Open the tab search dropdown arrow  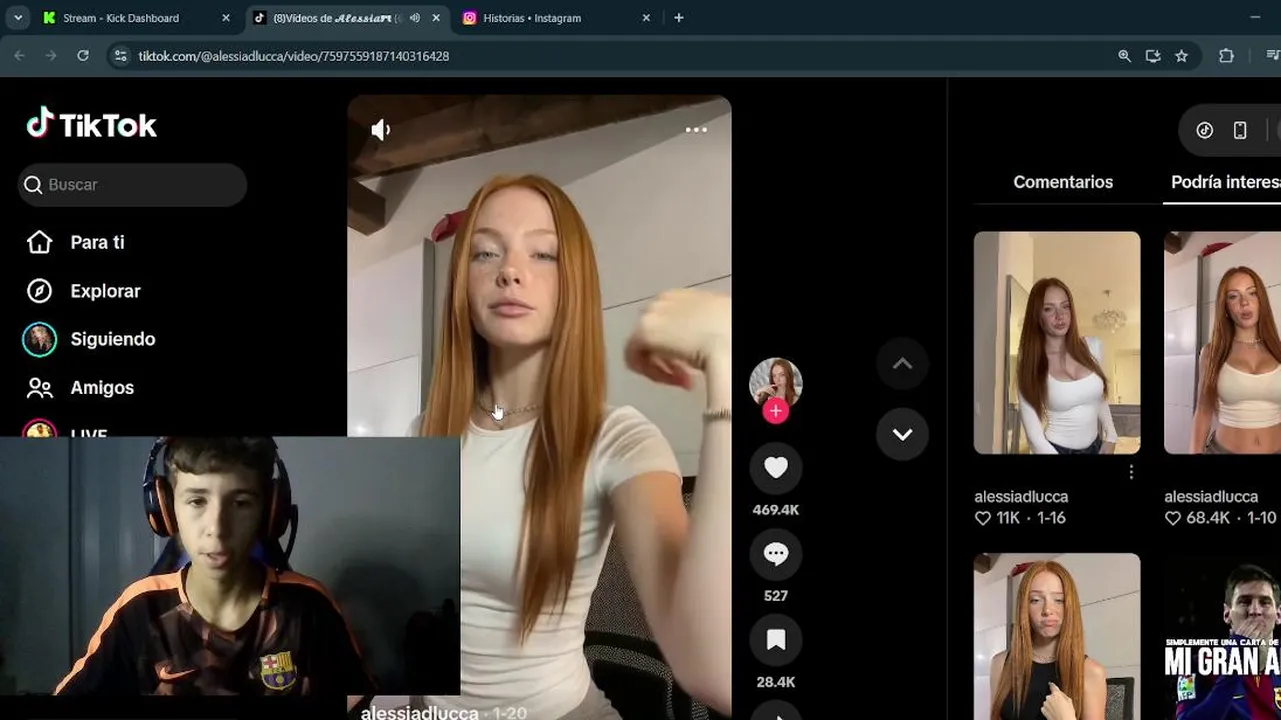tap(18, 18)
